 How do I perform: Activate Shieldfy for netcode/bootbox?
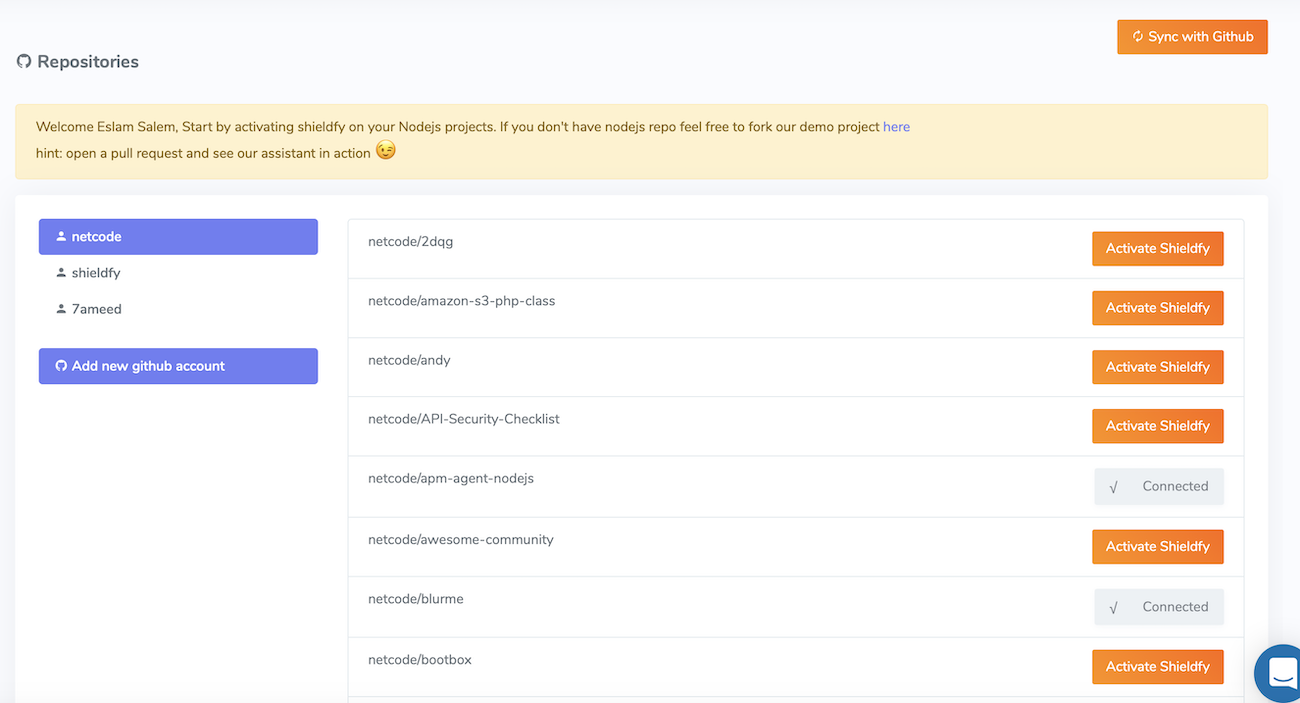[x=1157, y=667]
